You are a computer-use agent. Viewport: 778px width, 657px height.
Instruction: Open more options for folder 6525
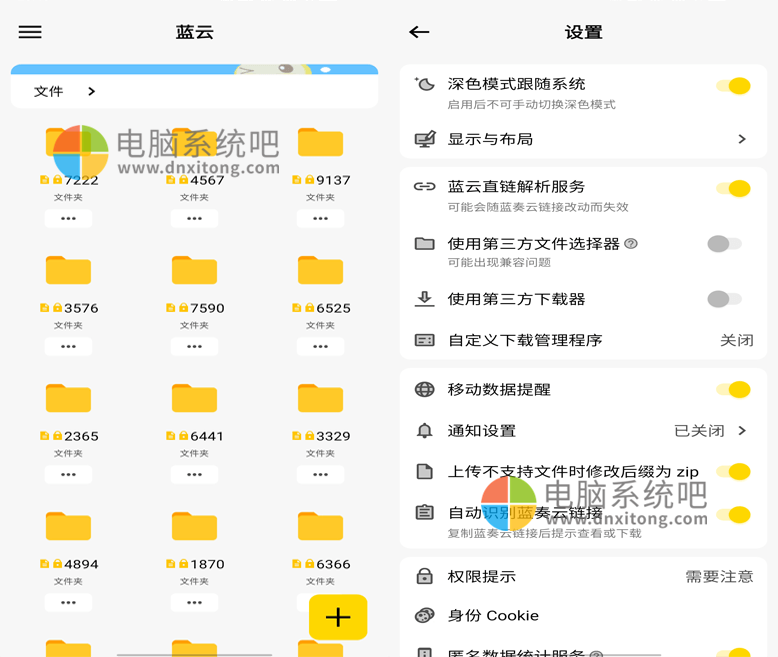(321, 346)
